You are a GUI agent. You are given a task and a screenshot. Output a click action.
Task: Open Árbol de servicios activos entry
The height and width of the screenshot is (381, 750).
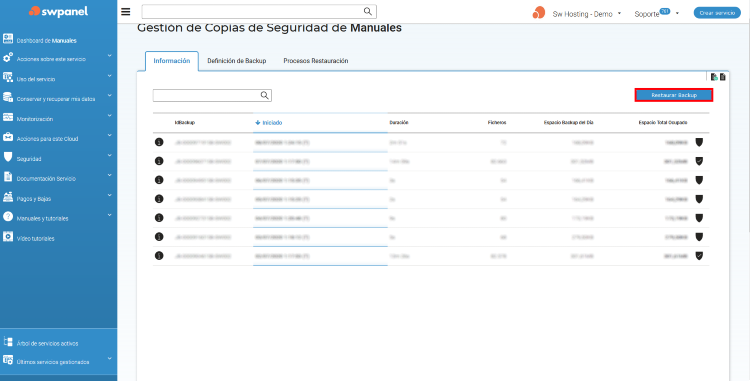click(x=47, y=344)
